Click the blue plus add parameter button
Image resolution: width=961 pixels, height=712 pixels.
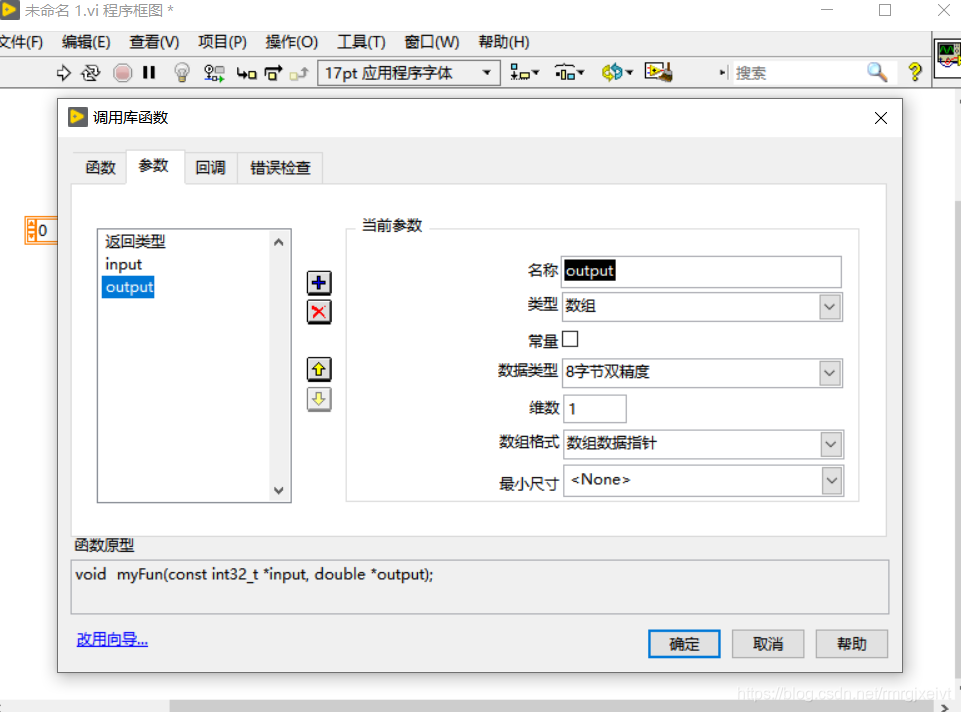319,282
